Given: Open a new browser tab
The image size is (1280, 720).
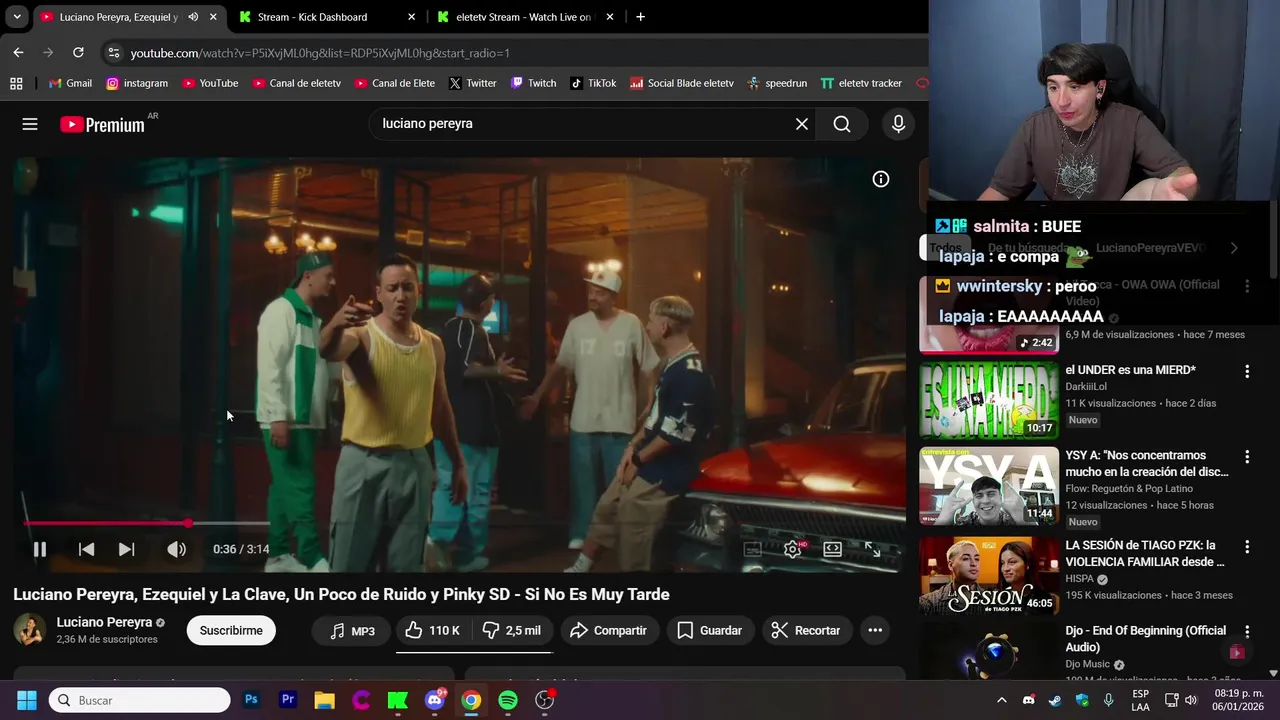Looking at the screenshot, I should (x=640, y=17).
